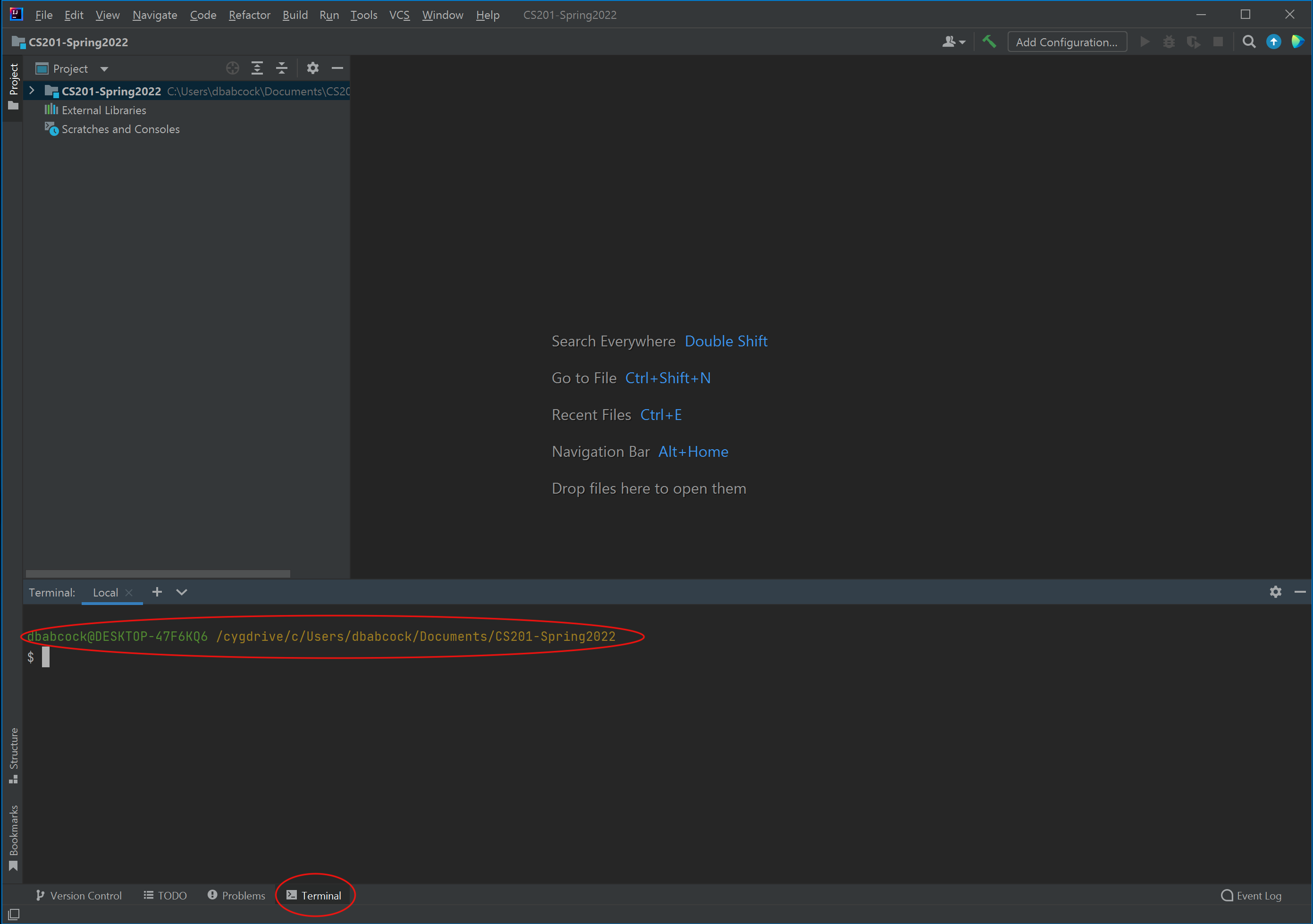Hide the Project panel with the minimize icon
Viewport: 1313px width, 924px height.
337,68
